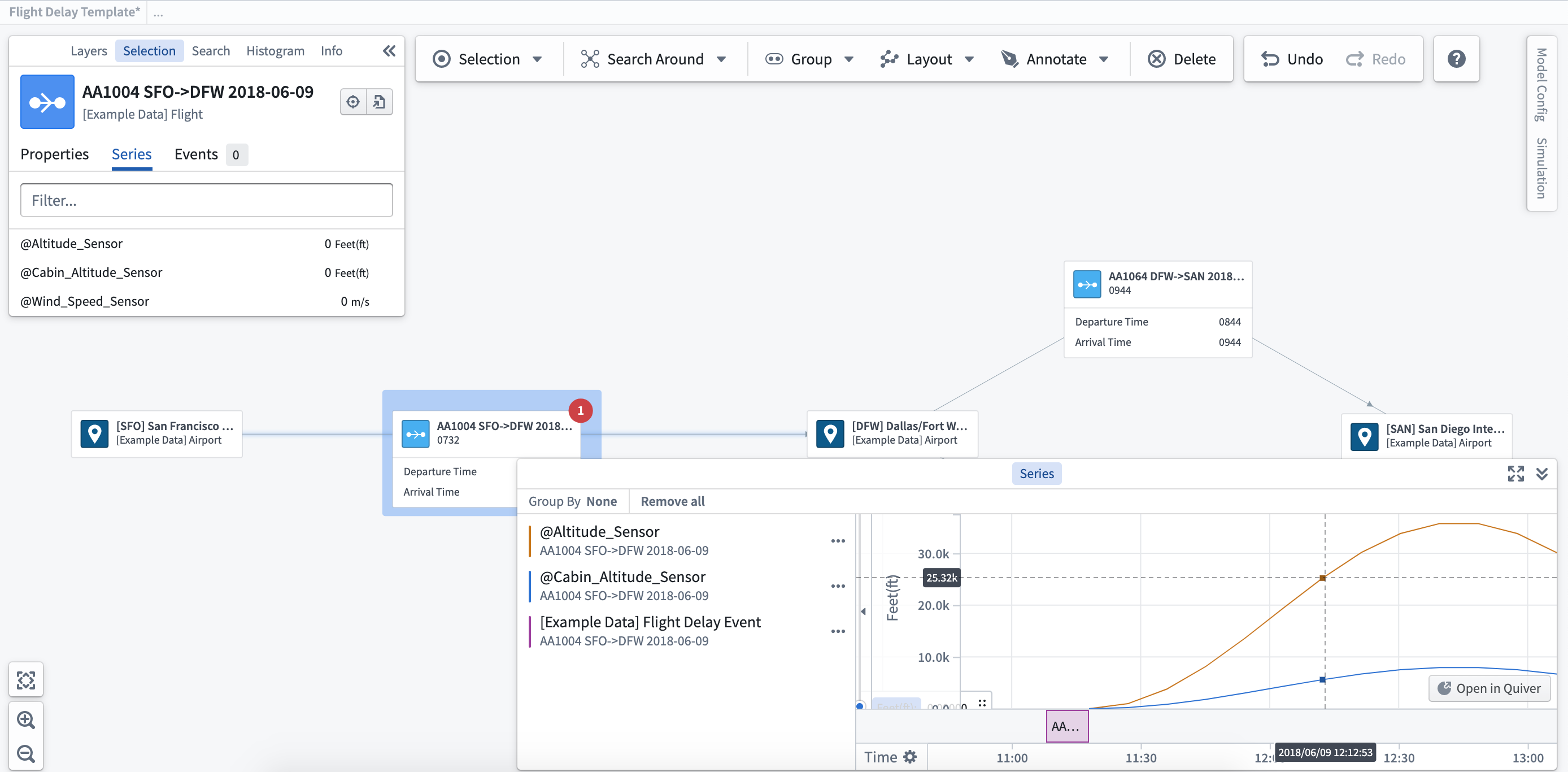
Task: Open series in Quiver
Action: (1489, 688)
